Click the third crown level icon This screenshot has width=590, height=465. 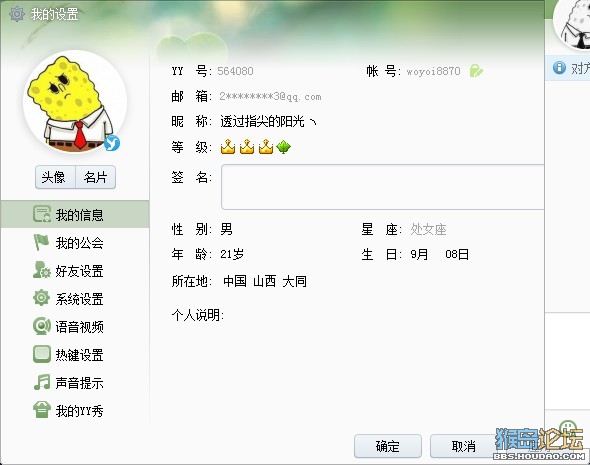[x=266, y=147]
